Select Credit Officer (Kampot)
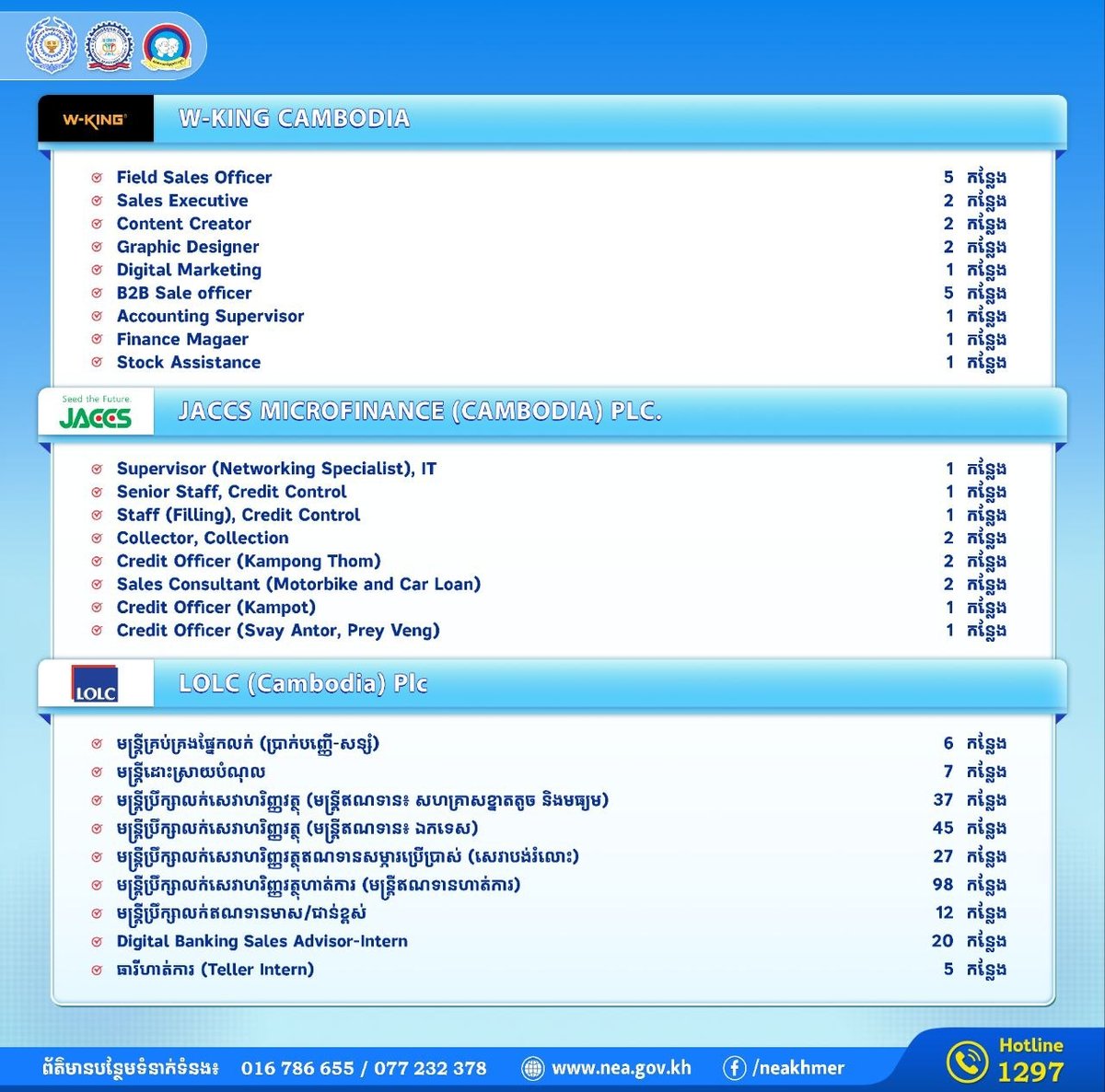The image size is (1105, 1092). (216, 607)
